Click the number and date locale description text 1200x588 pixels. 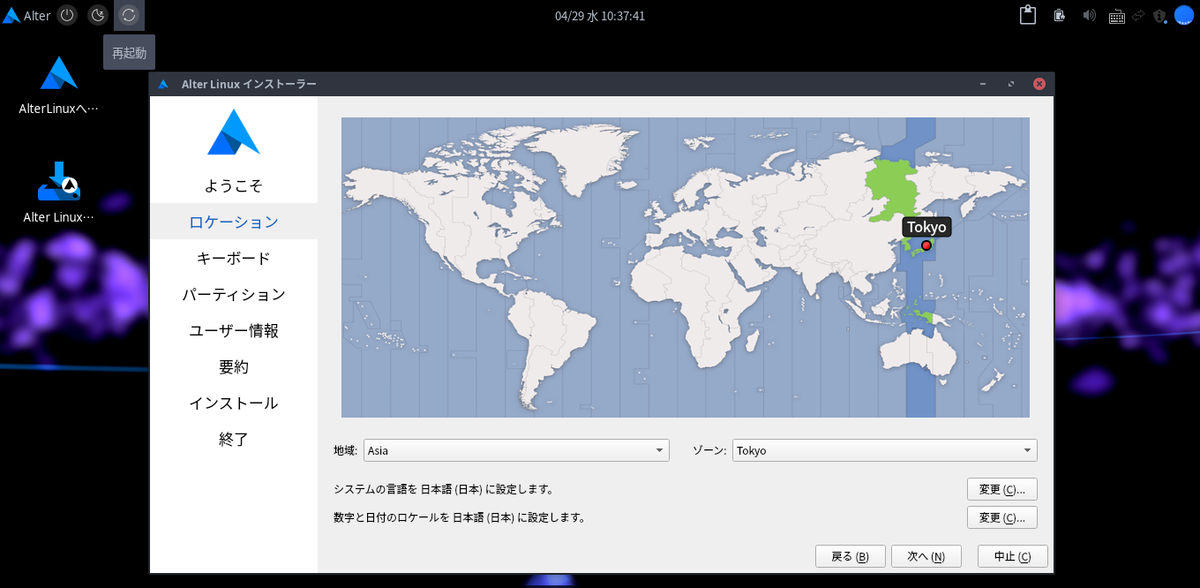[x=459, y=518]
